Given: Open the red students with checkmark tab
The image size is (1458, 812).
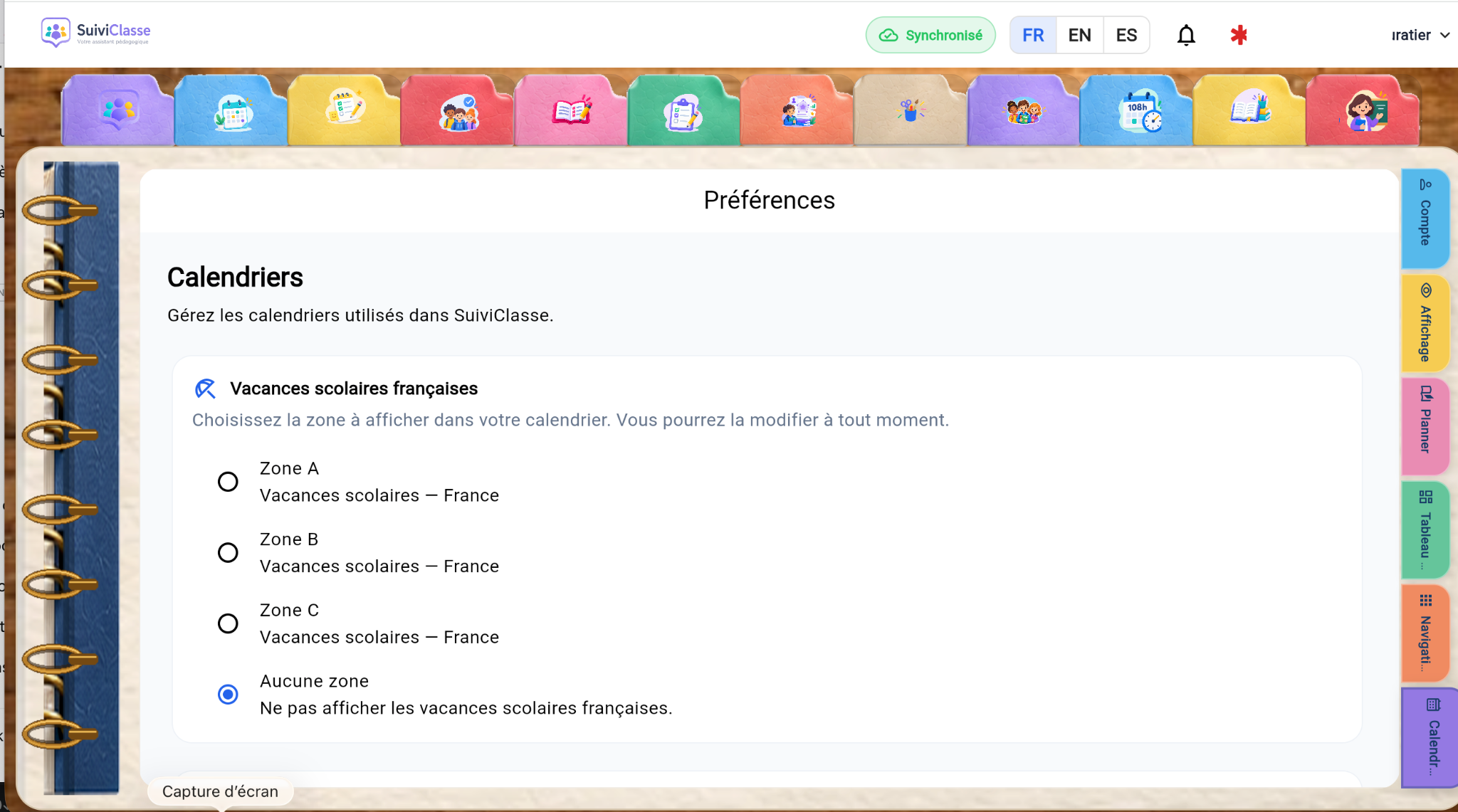Looking at the screenshot, I should (x=458, y=111).
